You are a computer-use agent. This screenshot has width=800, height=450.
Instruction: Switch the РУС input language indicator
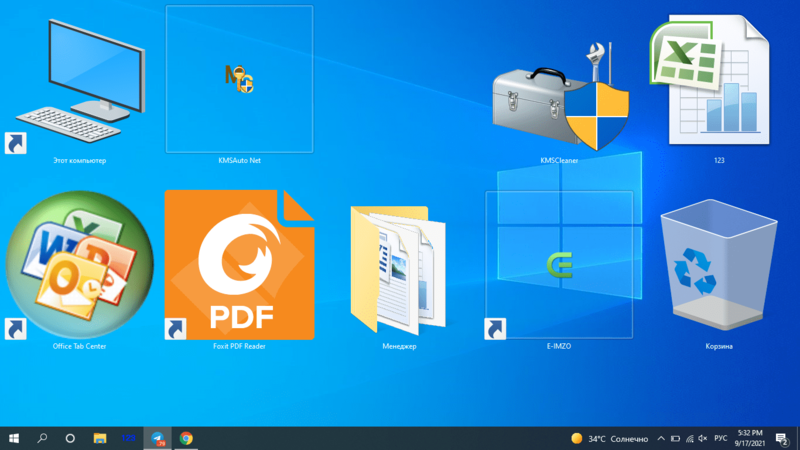[721, 439]
